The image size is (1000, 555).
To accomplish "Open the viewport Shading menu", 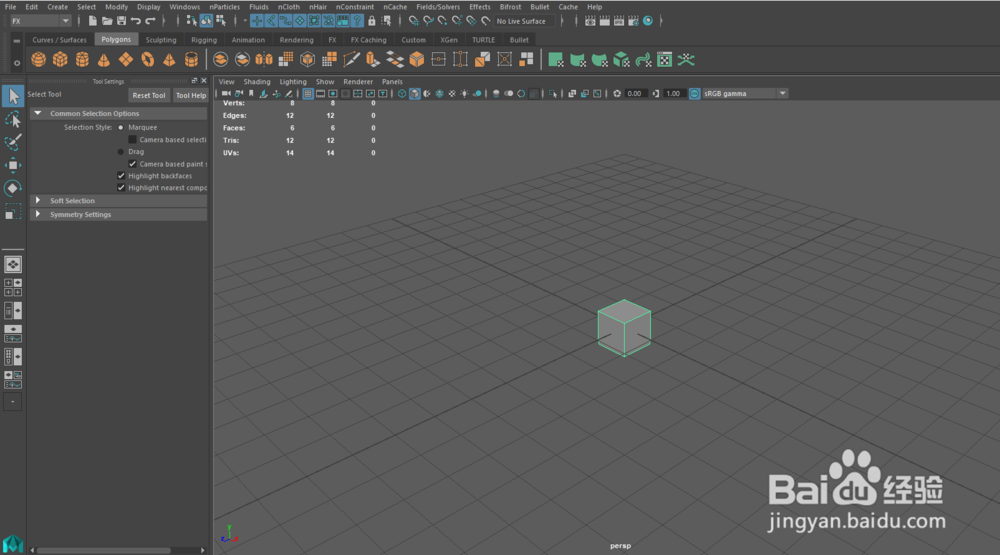I will coord(257,82).
